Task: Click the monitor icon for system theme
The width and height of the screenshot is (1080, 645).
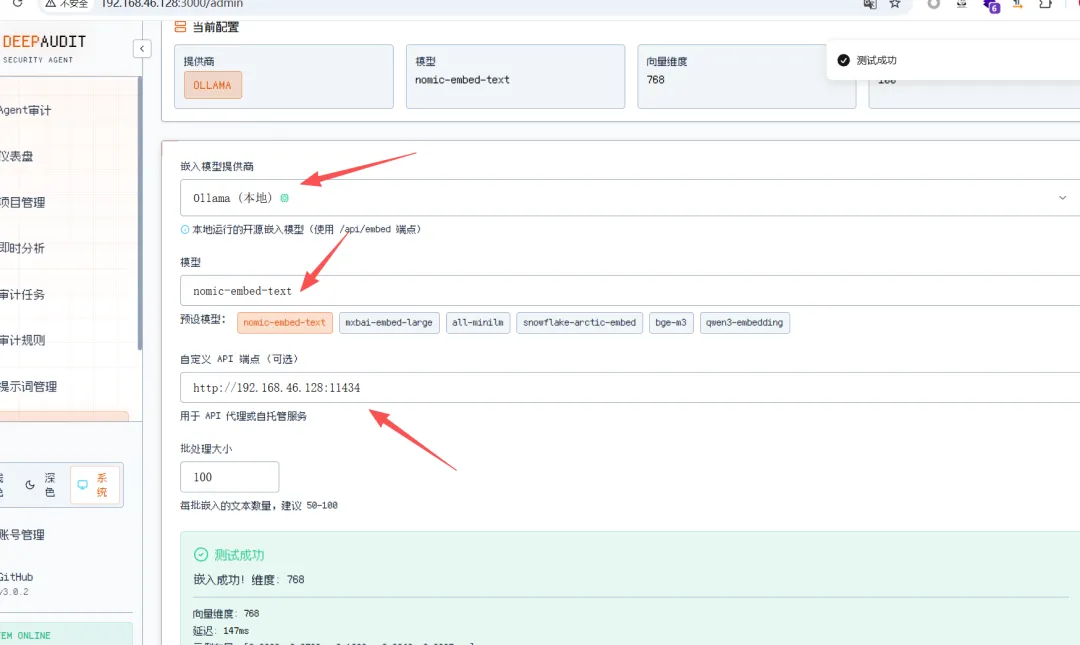Action: tap(83, 485)
